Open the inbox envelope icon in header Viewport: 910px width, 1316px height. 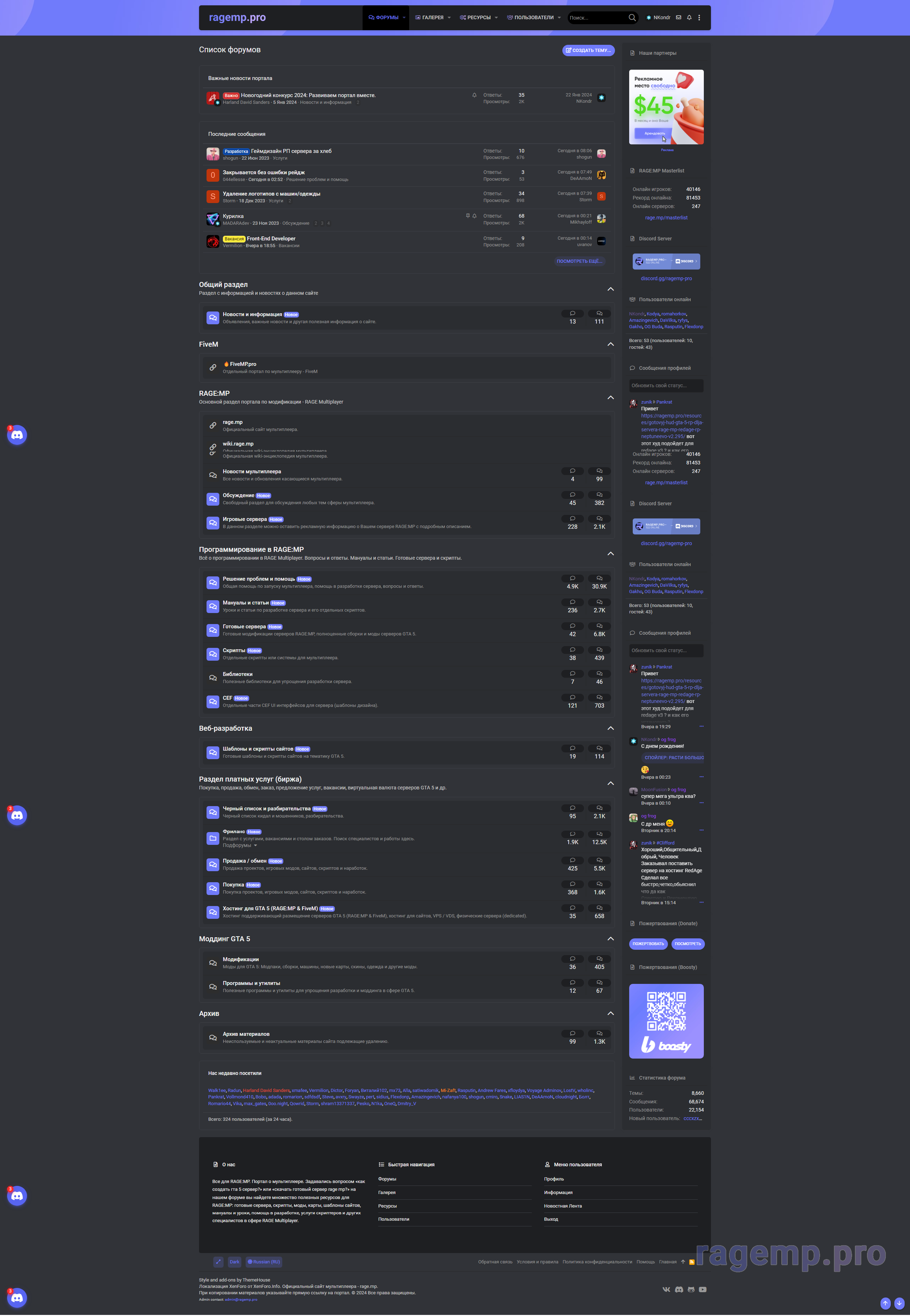[678, 18]
